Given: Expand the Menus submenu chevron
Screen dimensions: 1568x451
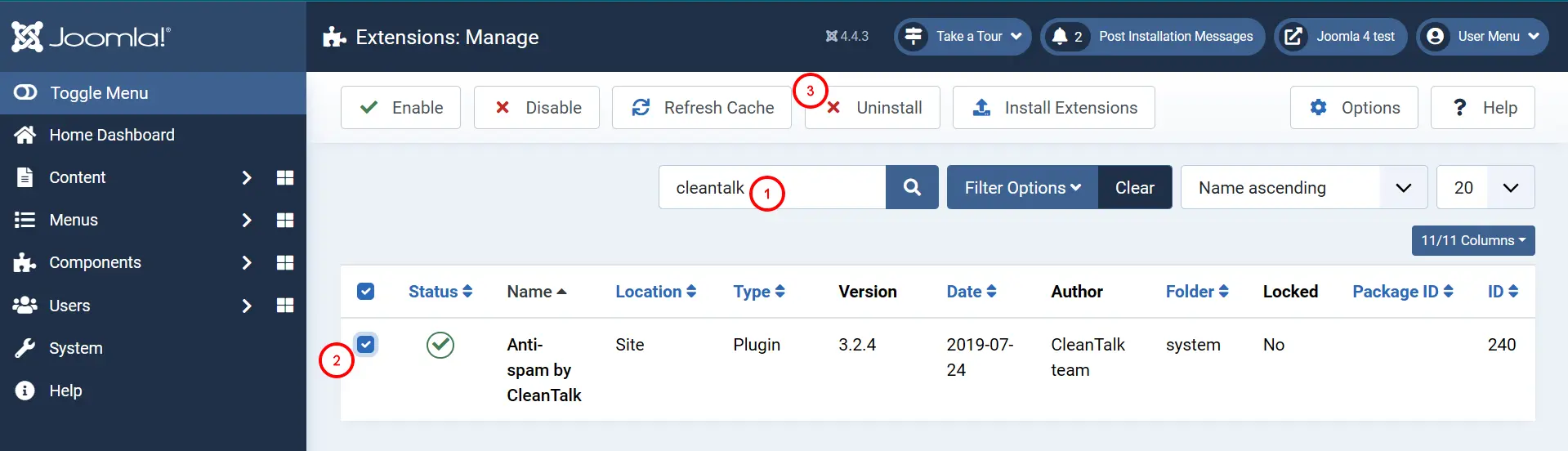Looking at the screenshot, I should click(247, 220).
